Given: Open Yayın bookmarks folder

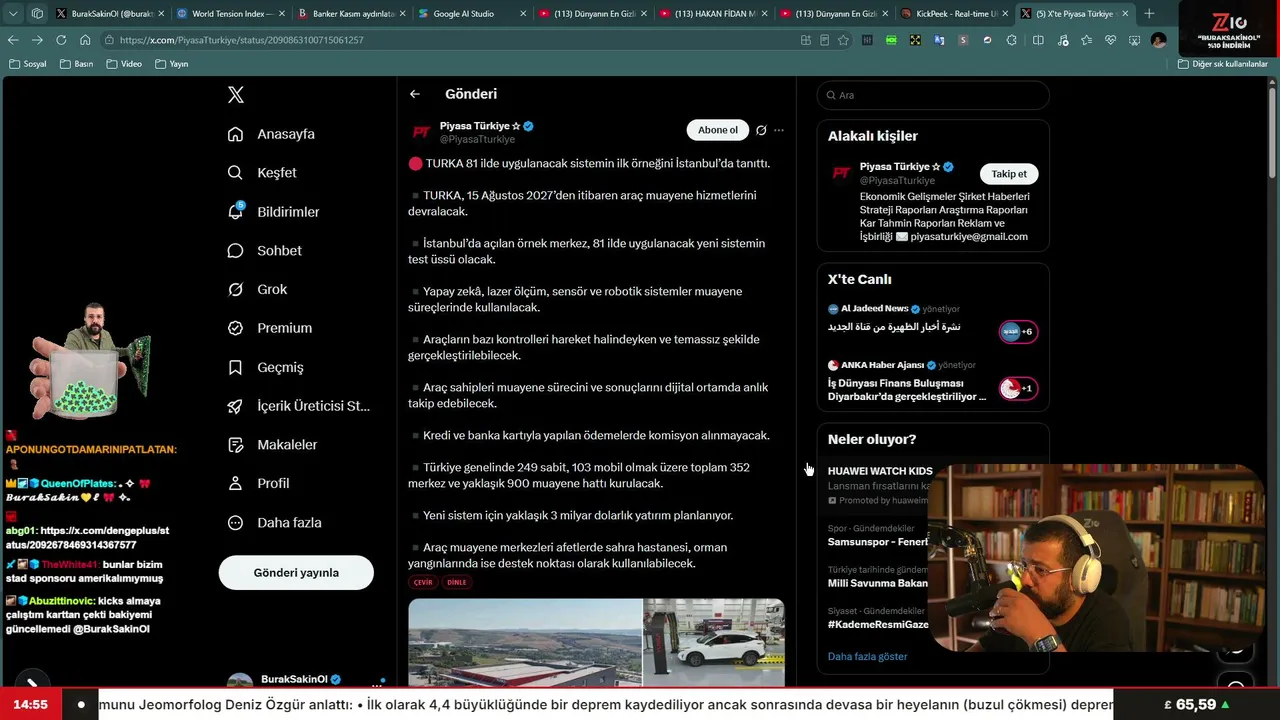Looking at the screenshot, I should pyautogui.click(x=171, y=64).
